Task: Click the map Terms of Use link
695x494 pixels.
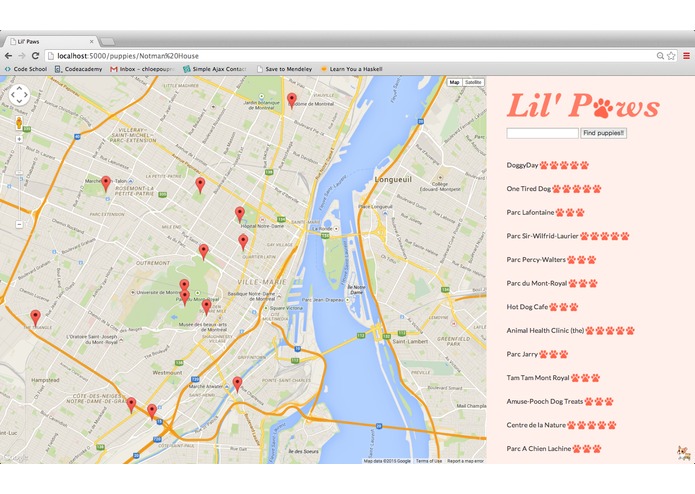Action: point(429,461)
